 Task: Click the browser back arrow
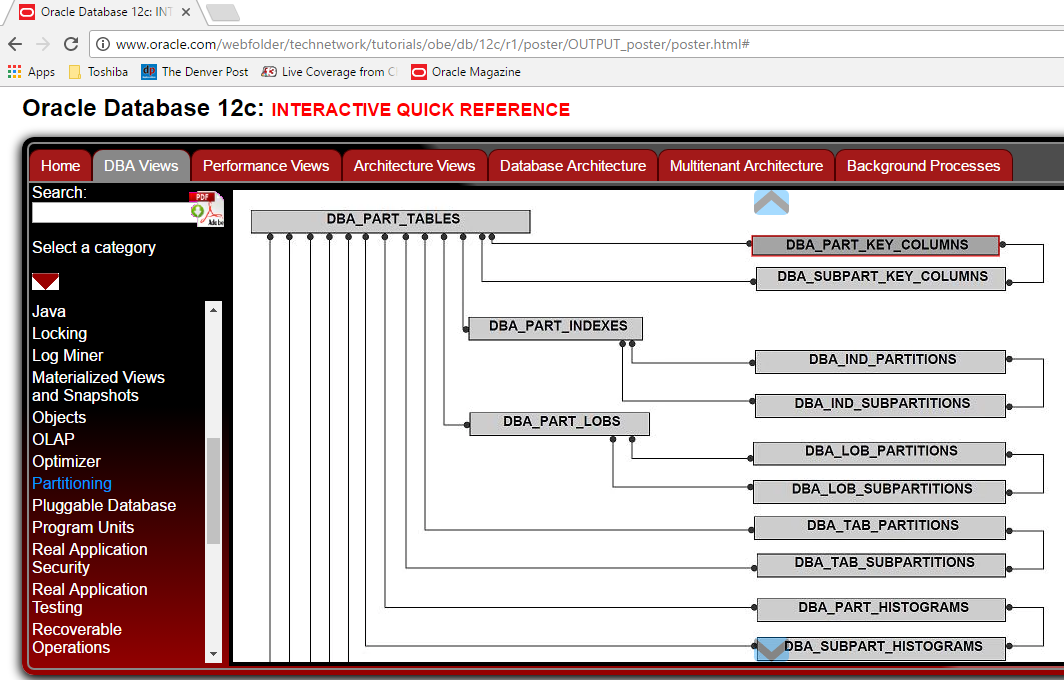(15, 44)
